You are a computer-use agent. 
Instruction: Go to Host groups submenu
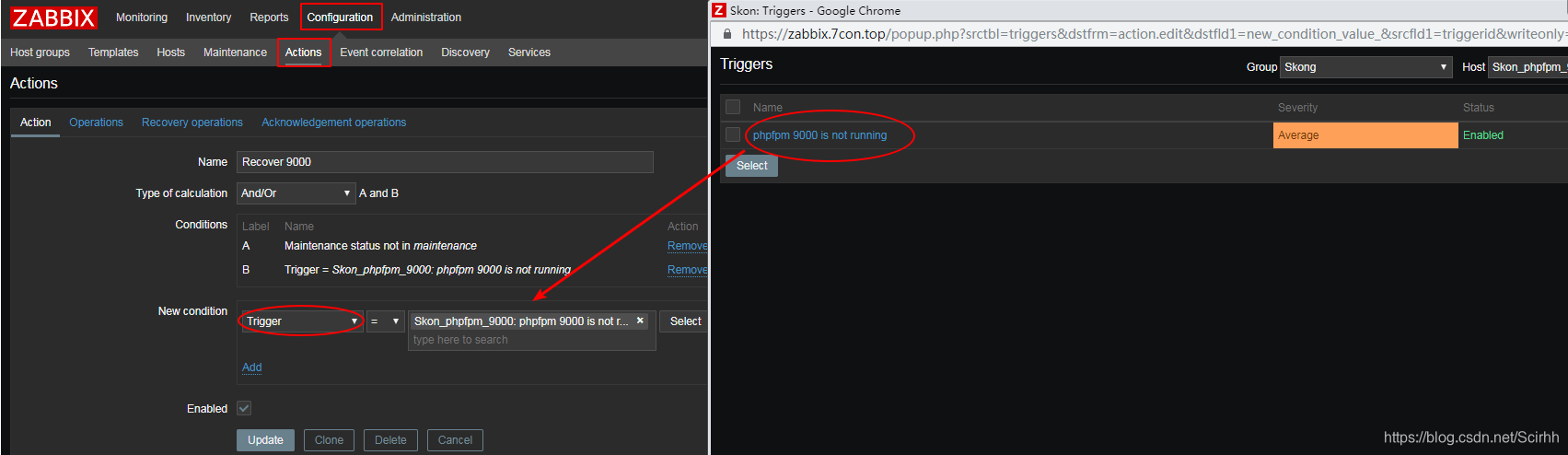click(x=40, y=52)
